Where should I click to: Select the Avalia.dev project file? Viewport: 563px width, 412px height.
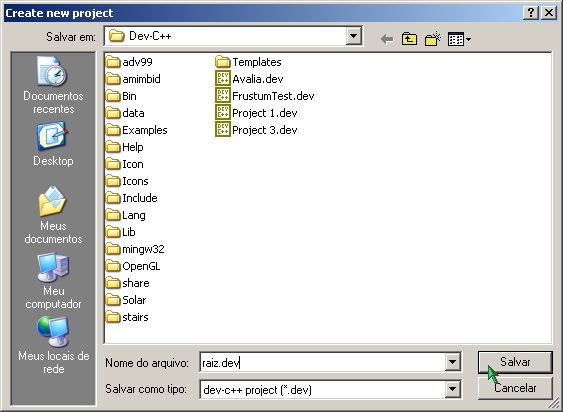point(249,79)
